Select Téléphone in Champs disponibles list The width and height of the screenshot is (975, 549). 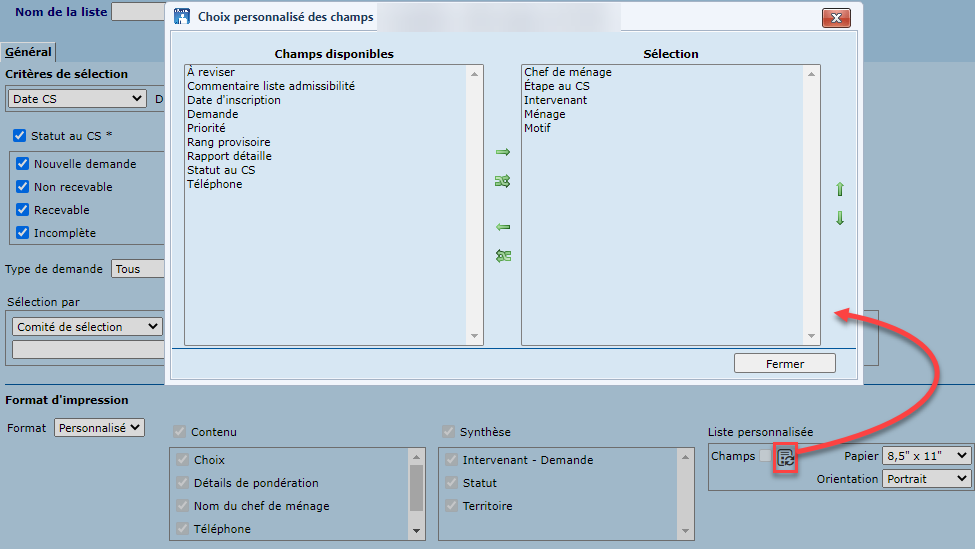214,184
